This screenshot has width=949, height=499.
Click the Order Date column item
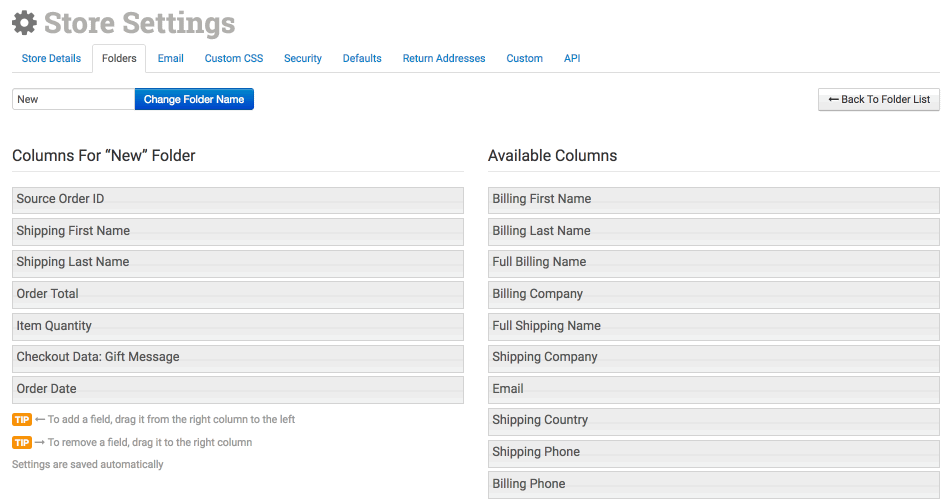tap(238, 389)
